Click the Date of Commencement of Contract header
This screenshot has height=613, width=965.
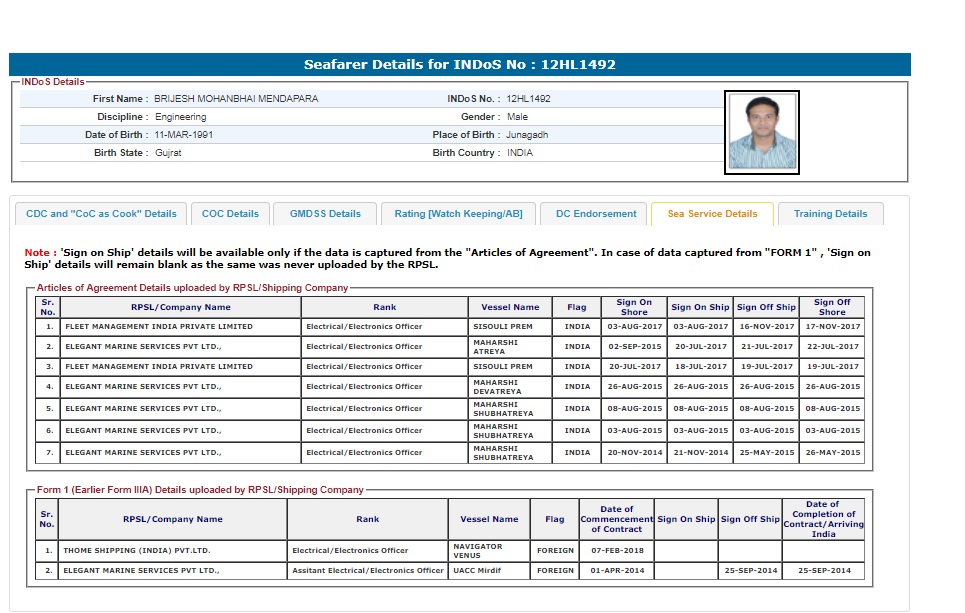click(617, 519)
